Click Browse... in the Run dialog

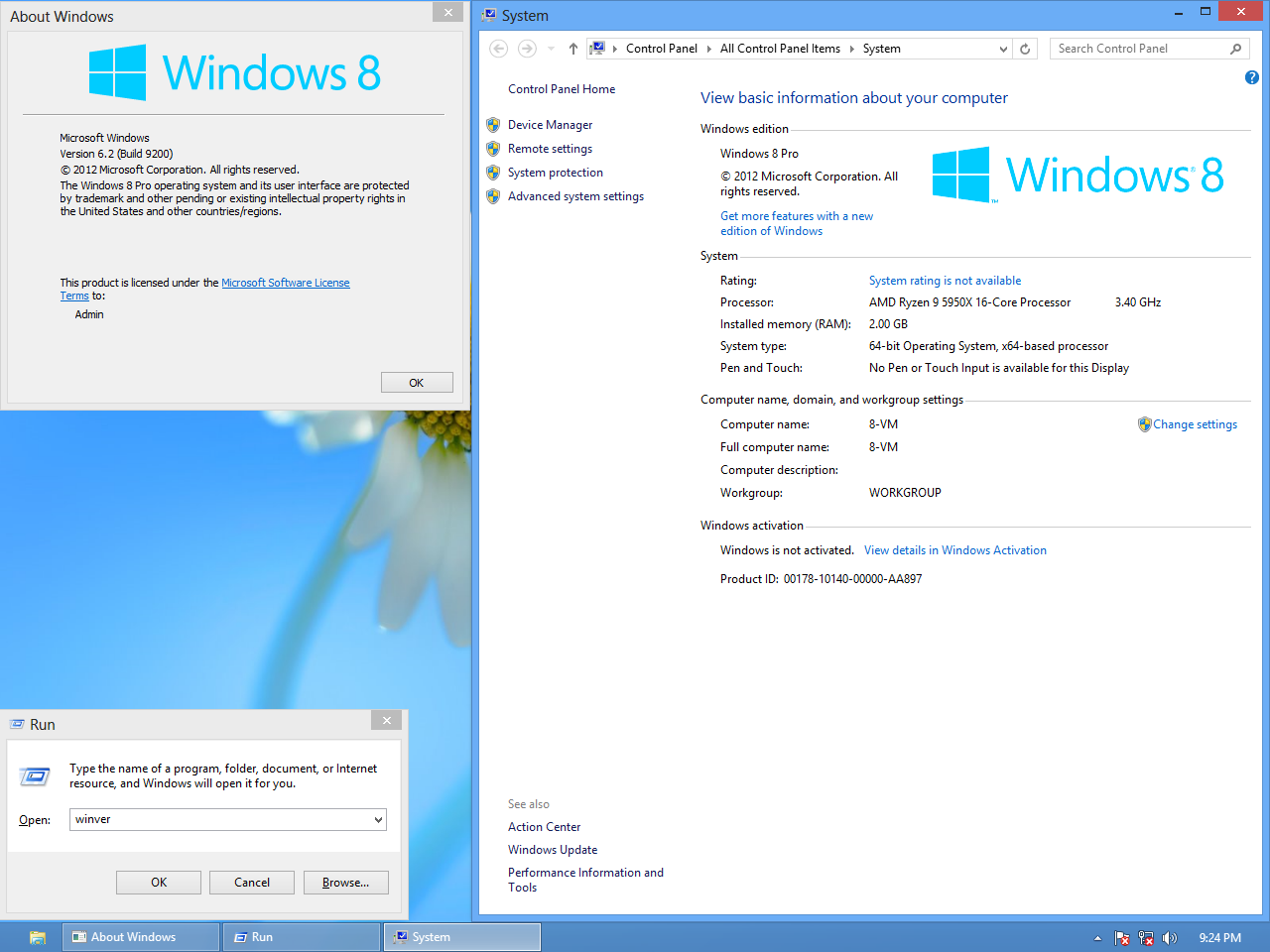point(345,883)
